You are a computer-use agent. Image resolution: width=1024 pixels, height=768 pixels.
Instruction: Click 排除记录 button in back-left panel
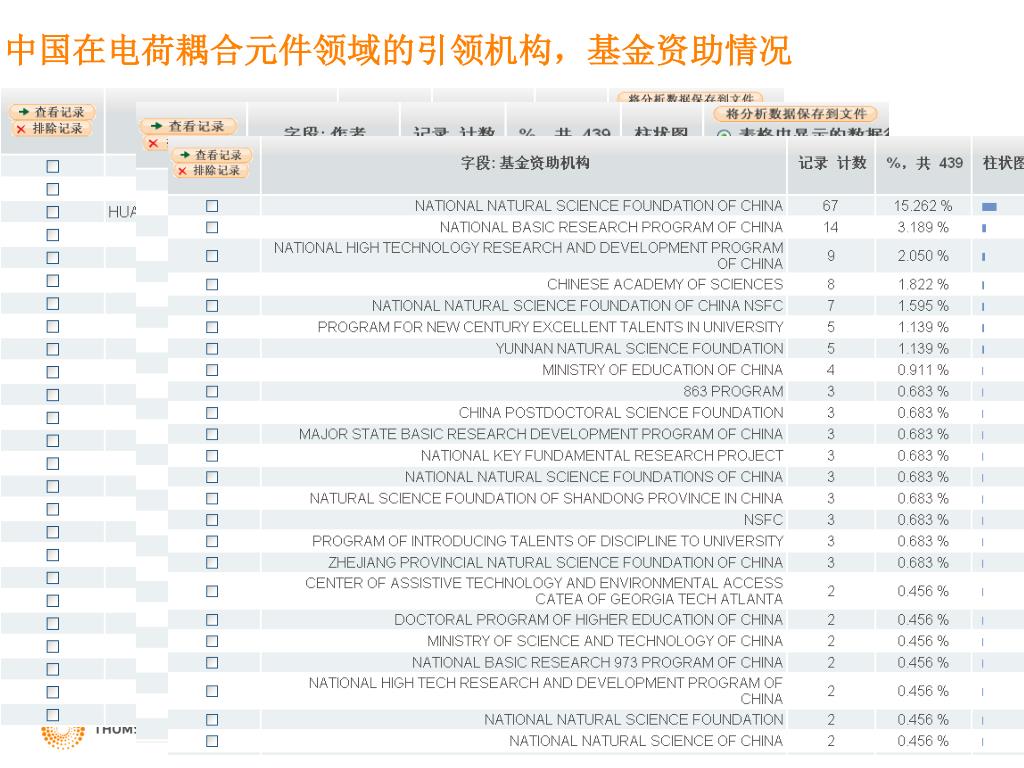[x=51, y=129]
